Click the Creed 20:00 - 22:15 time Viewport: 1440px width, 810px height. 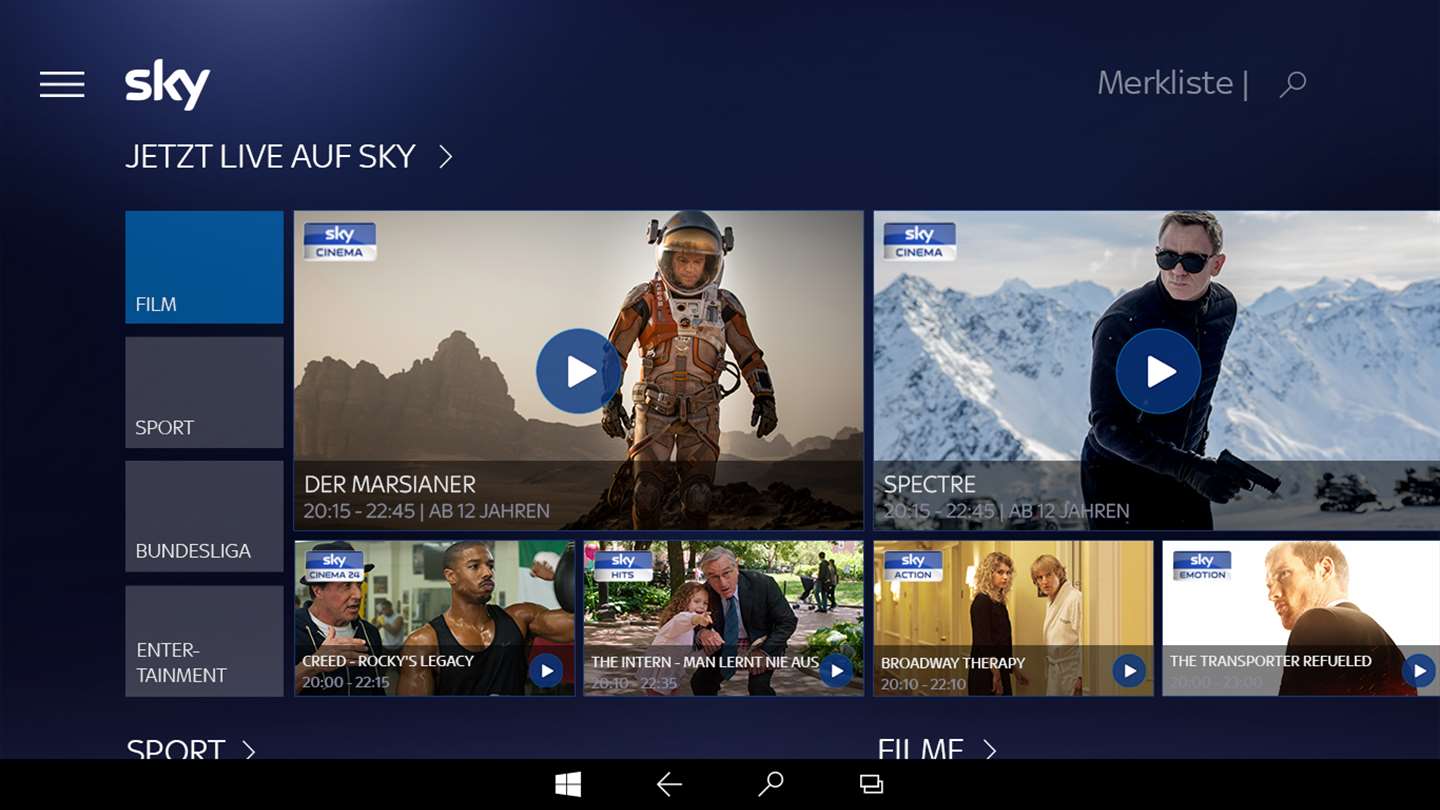pos(344,683)
